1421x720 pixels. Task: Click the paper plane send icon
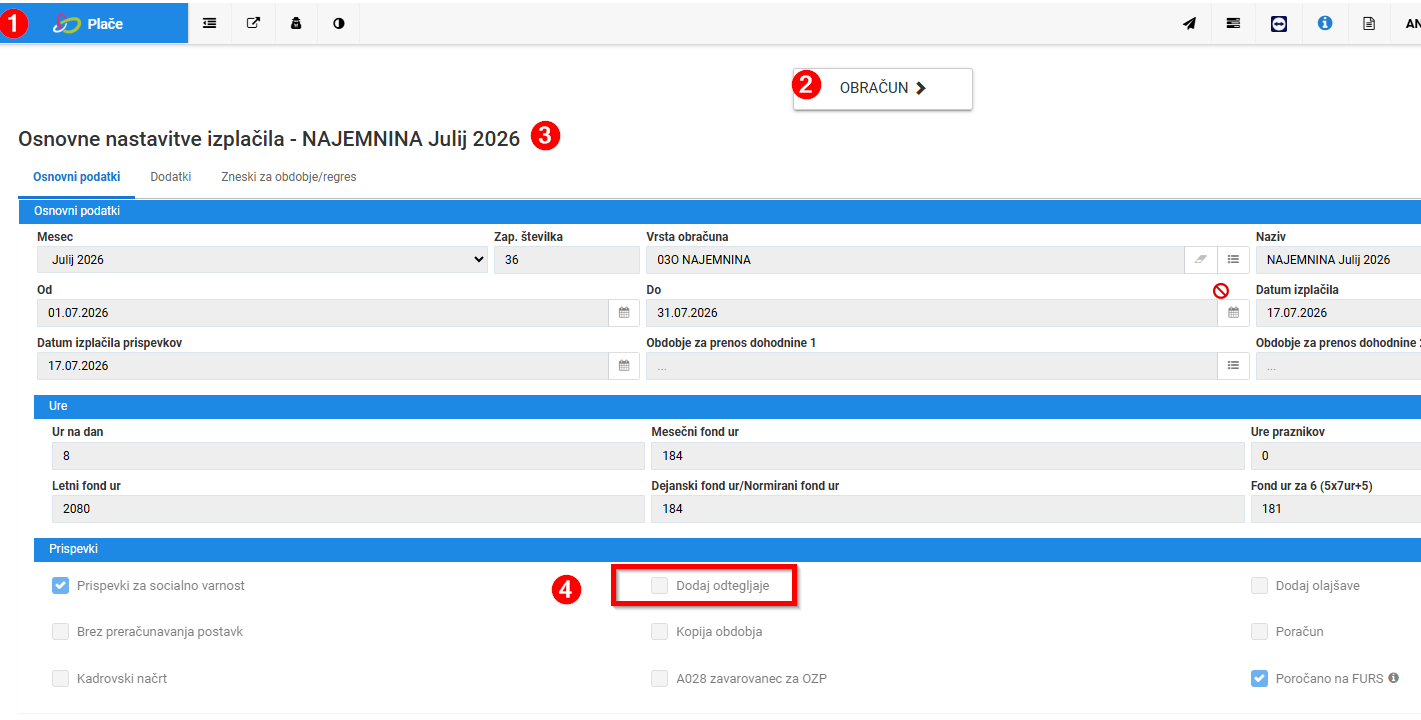1189,23
